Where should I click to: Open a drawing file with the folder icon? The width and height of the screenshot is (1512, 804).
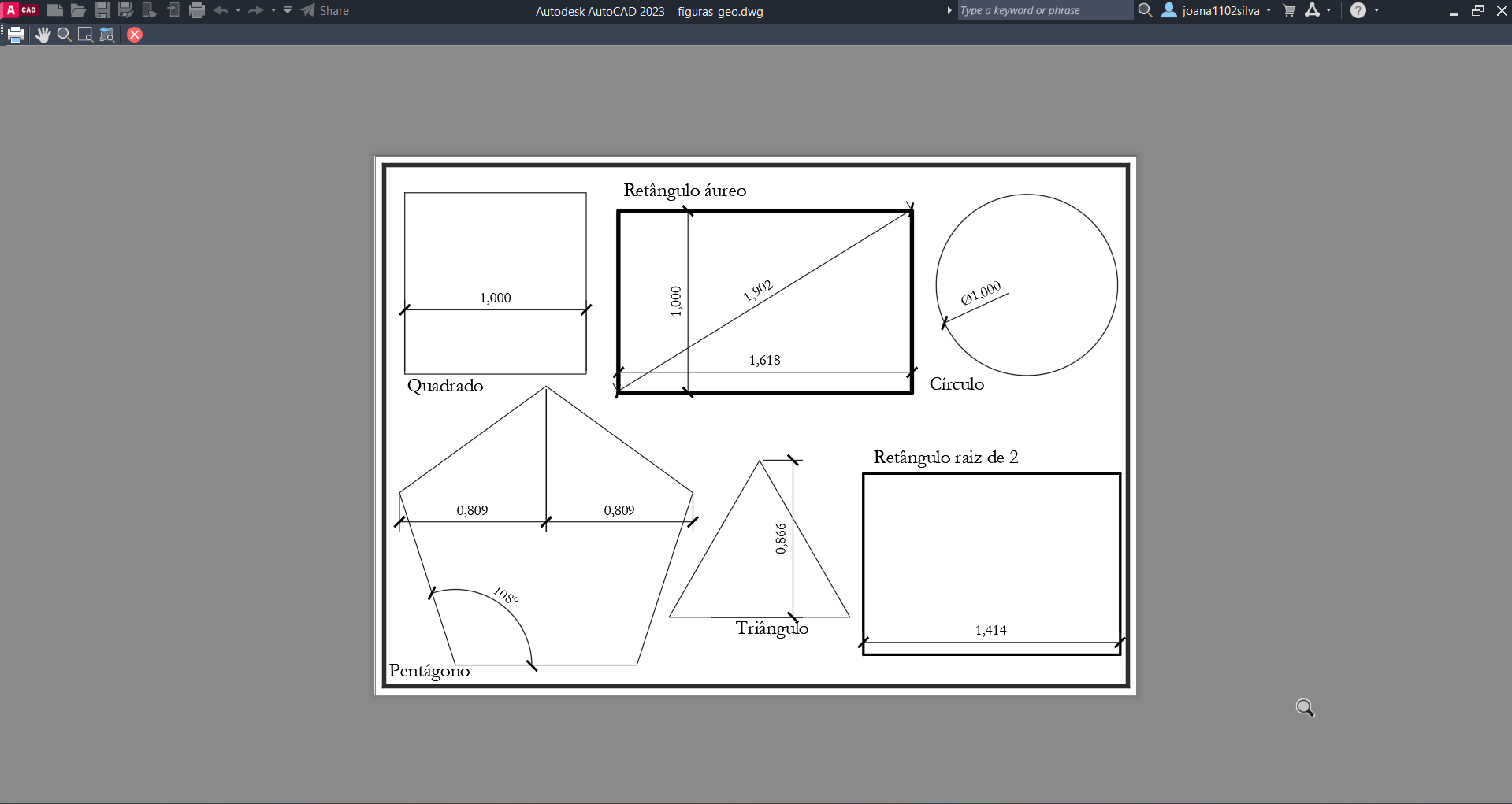[x=78, y=10]
